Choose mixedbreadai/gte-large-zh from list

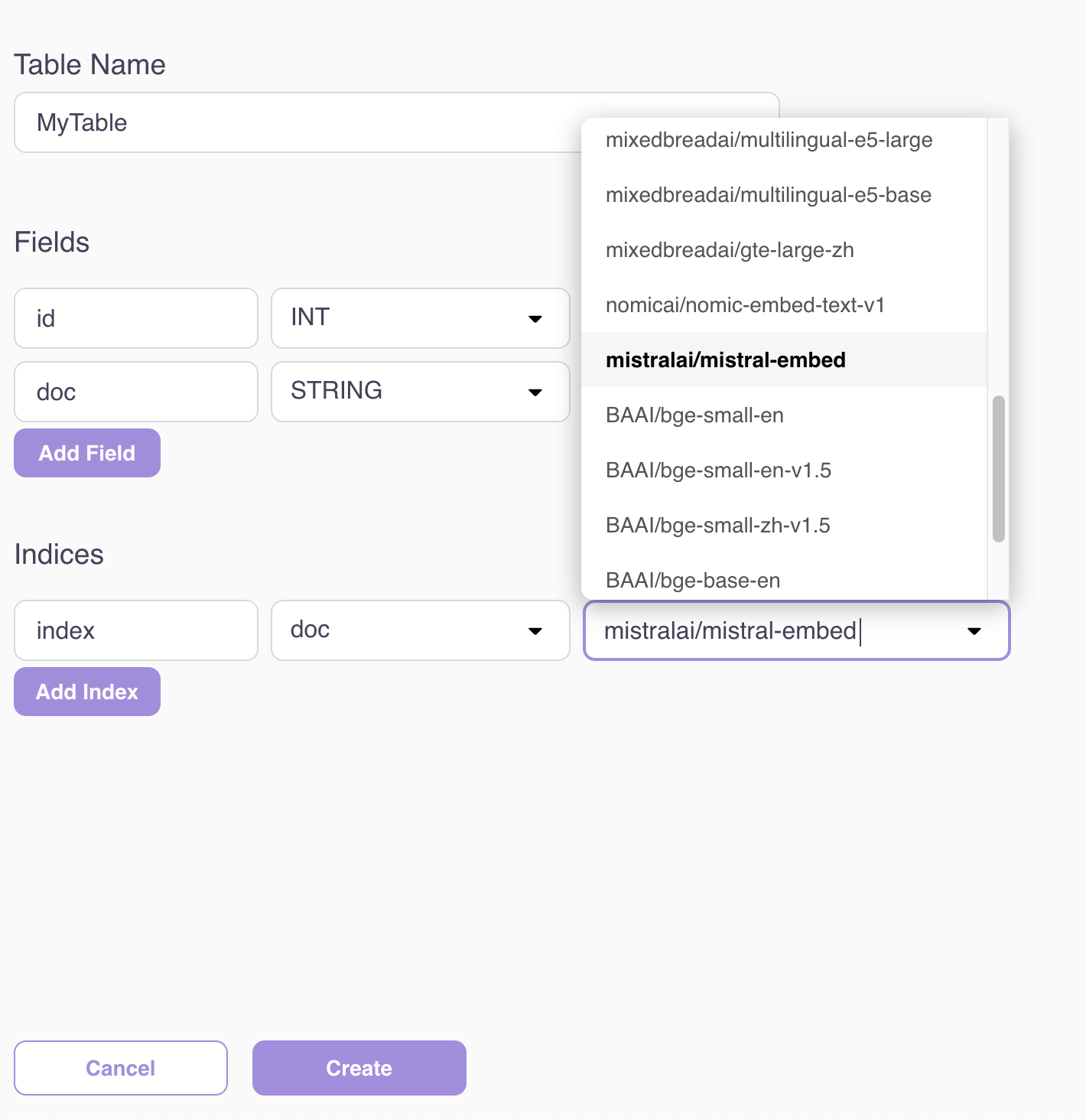click(730, 250)
